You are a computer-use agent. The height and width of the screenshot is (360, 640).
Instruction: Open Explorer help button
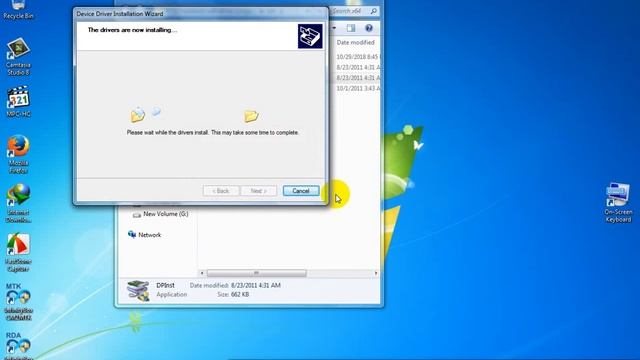click(x=369, y=28)
